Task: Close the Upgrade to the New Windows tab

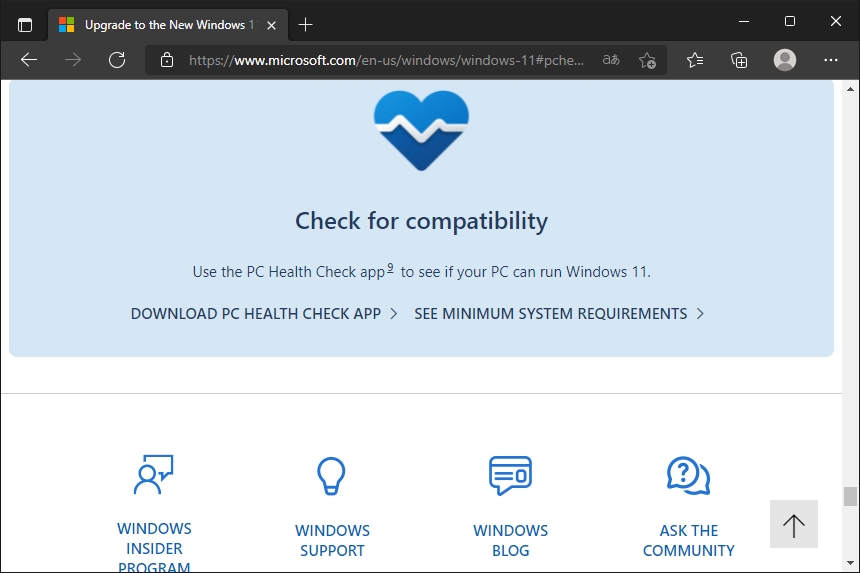Action: [271, 25]
